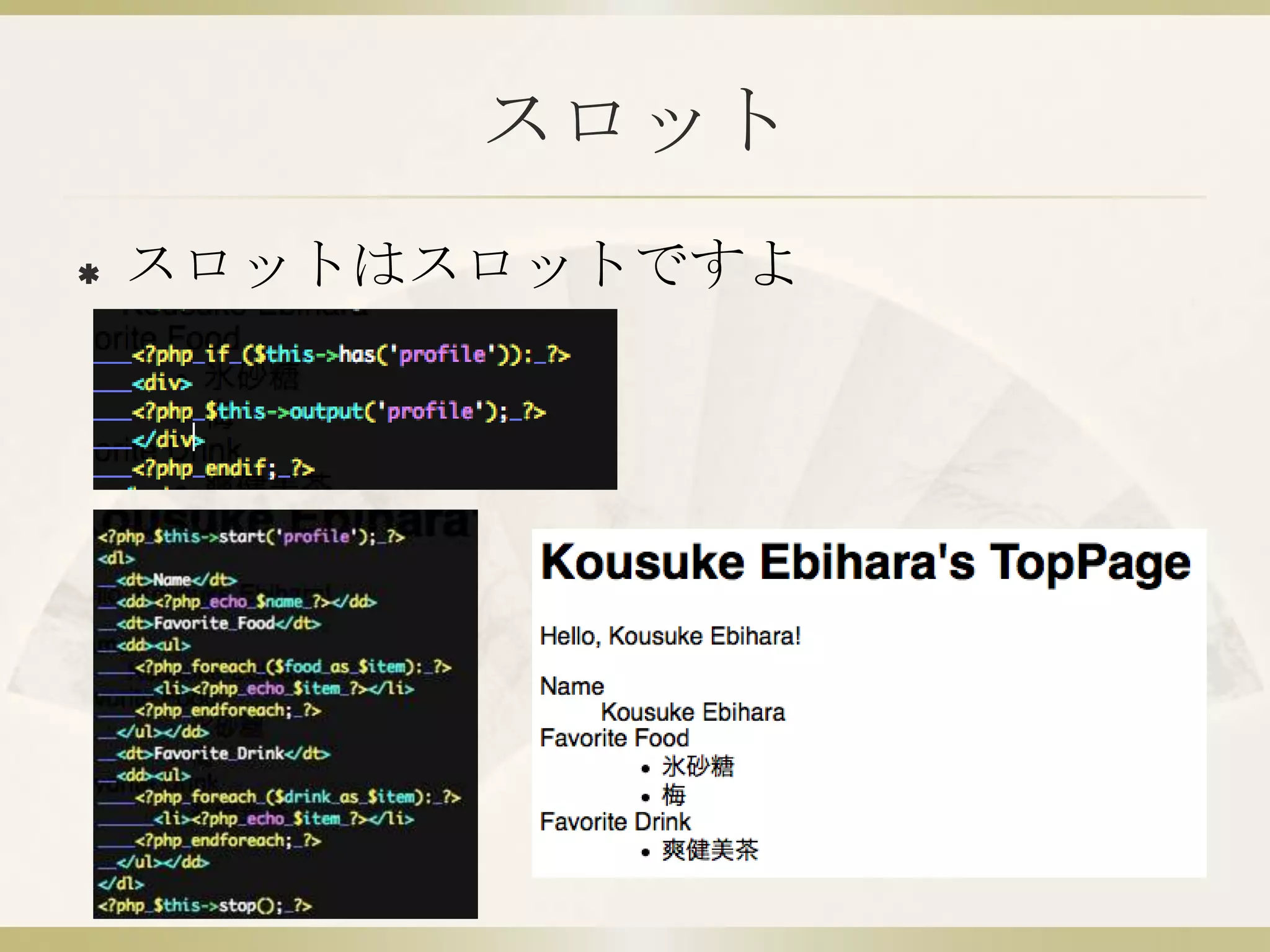Click the bullet text スロットはスロットですよ
This screenshot has height=952, width=1270.
point(461,265)
